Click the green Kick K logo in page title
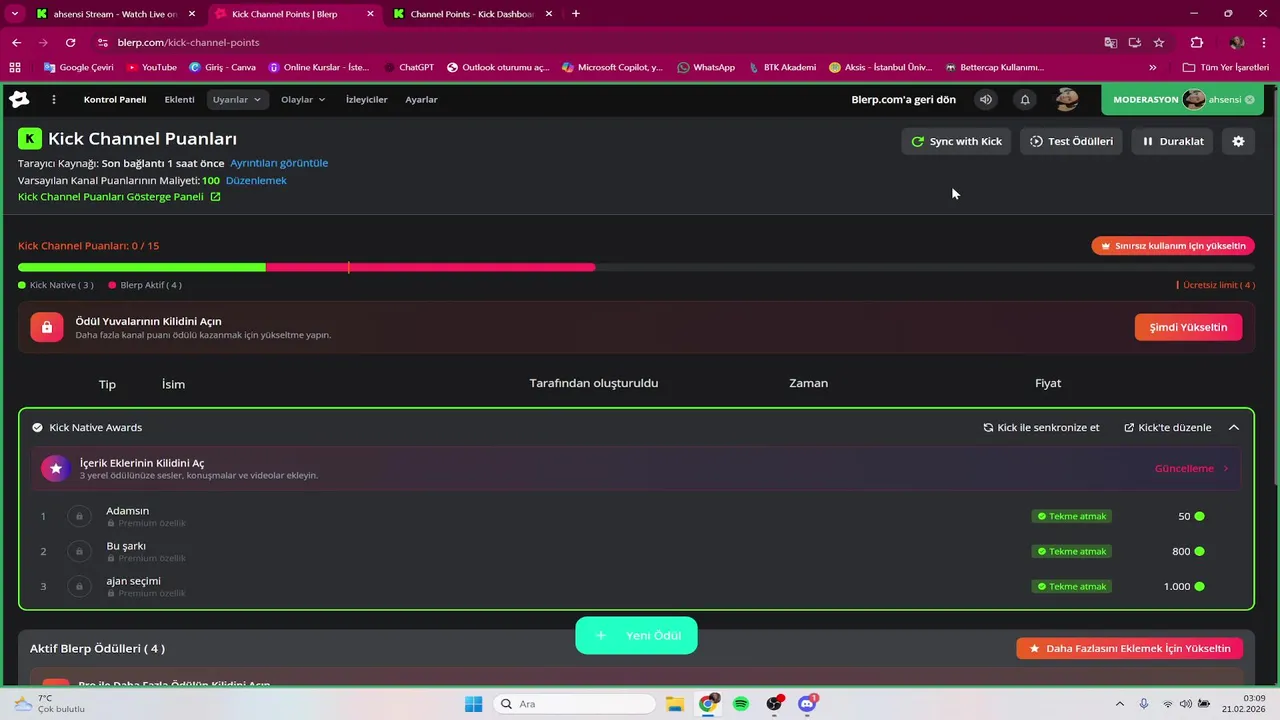Screen dimensions: 1280x720 (x=30, y=139)
